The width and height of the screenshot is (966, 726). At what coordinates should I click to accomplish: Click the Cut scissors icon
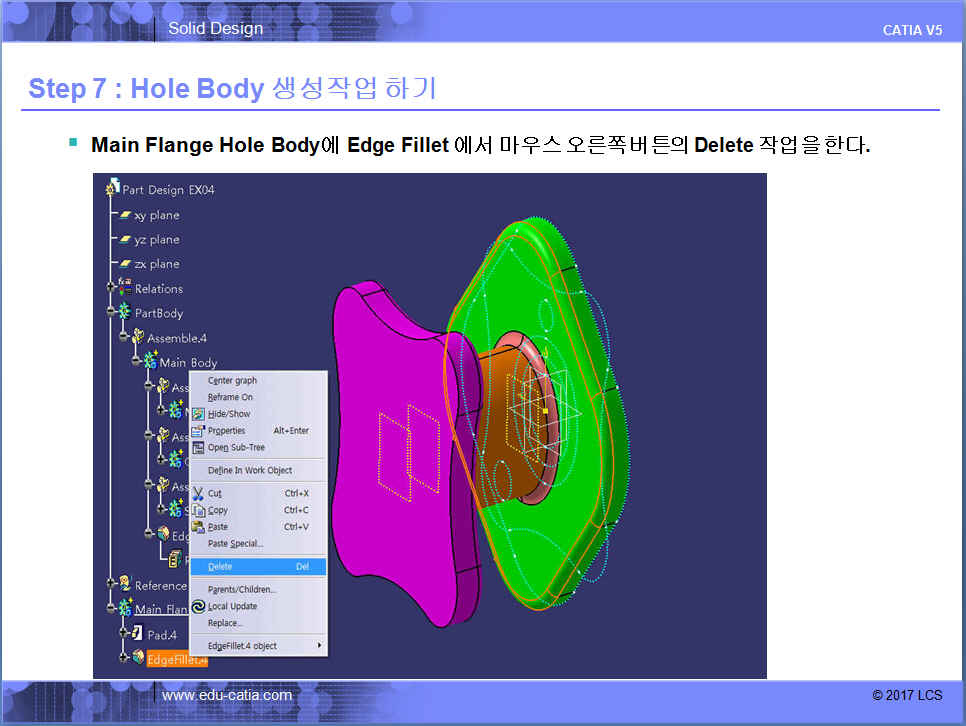198,493
